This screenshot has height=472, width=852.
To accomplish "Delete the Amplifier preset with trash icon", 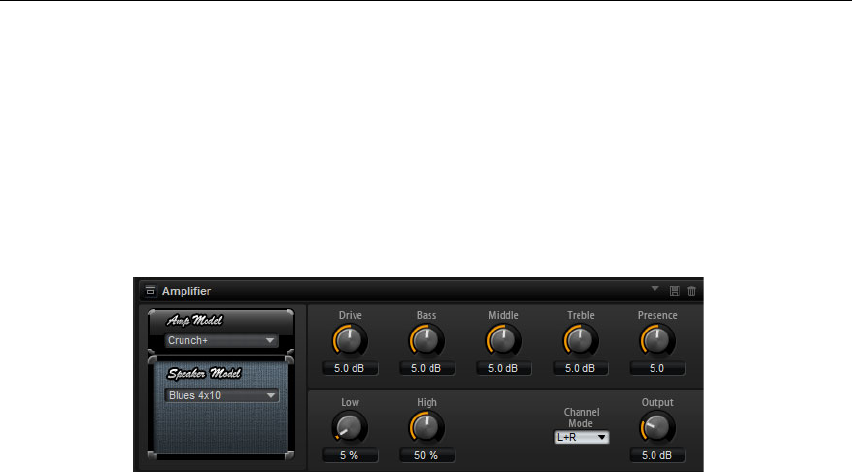I will pyautogui.click(x=691, y=291).
